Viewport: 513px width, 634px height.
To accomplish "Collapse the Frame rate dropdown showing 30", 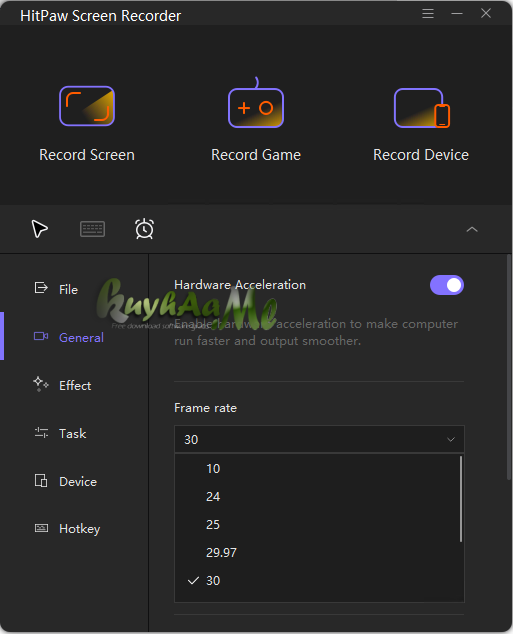I will pyautogui.click(x=319, y=439).
